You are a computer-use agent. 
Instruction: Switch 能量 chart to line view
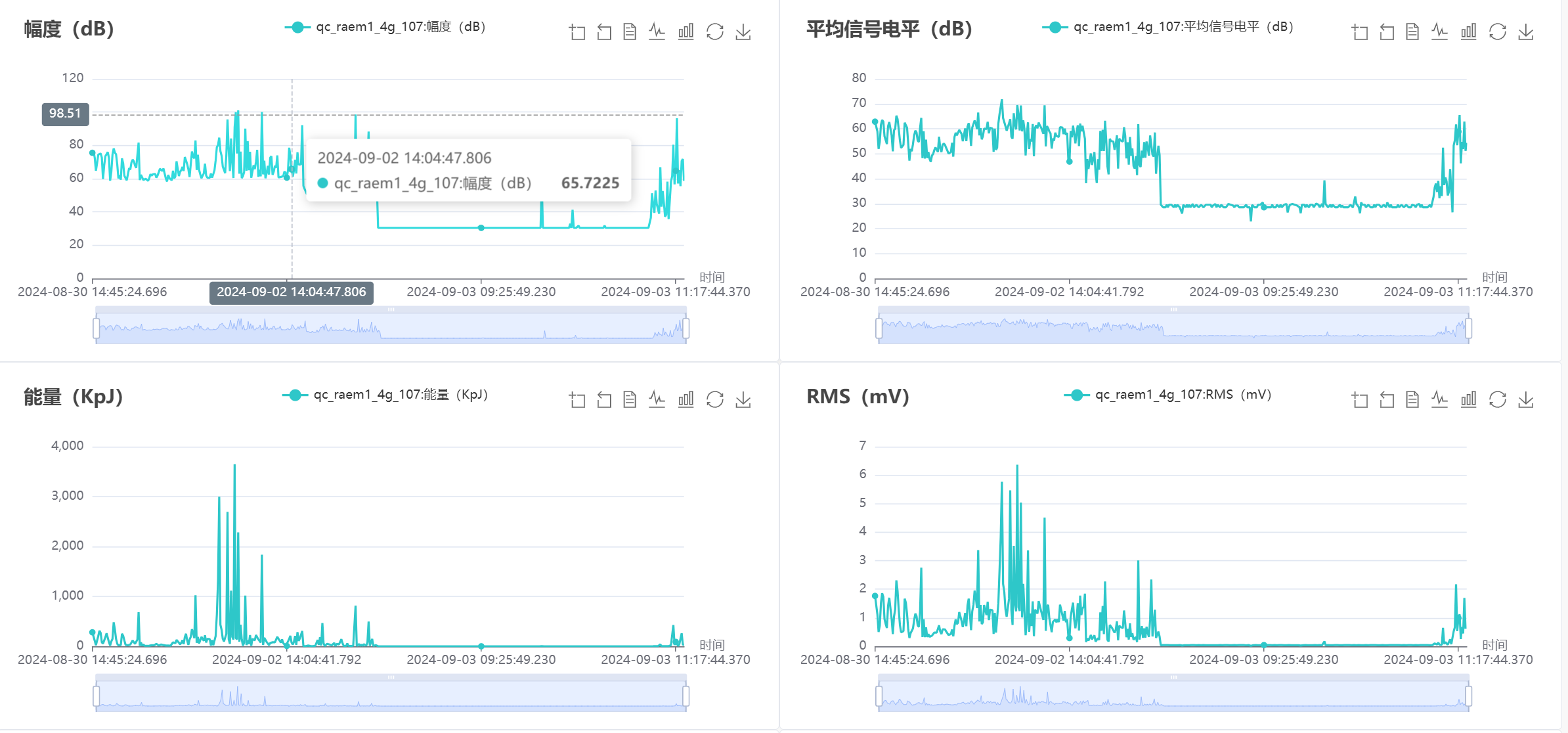[x=658, y=399]
